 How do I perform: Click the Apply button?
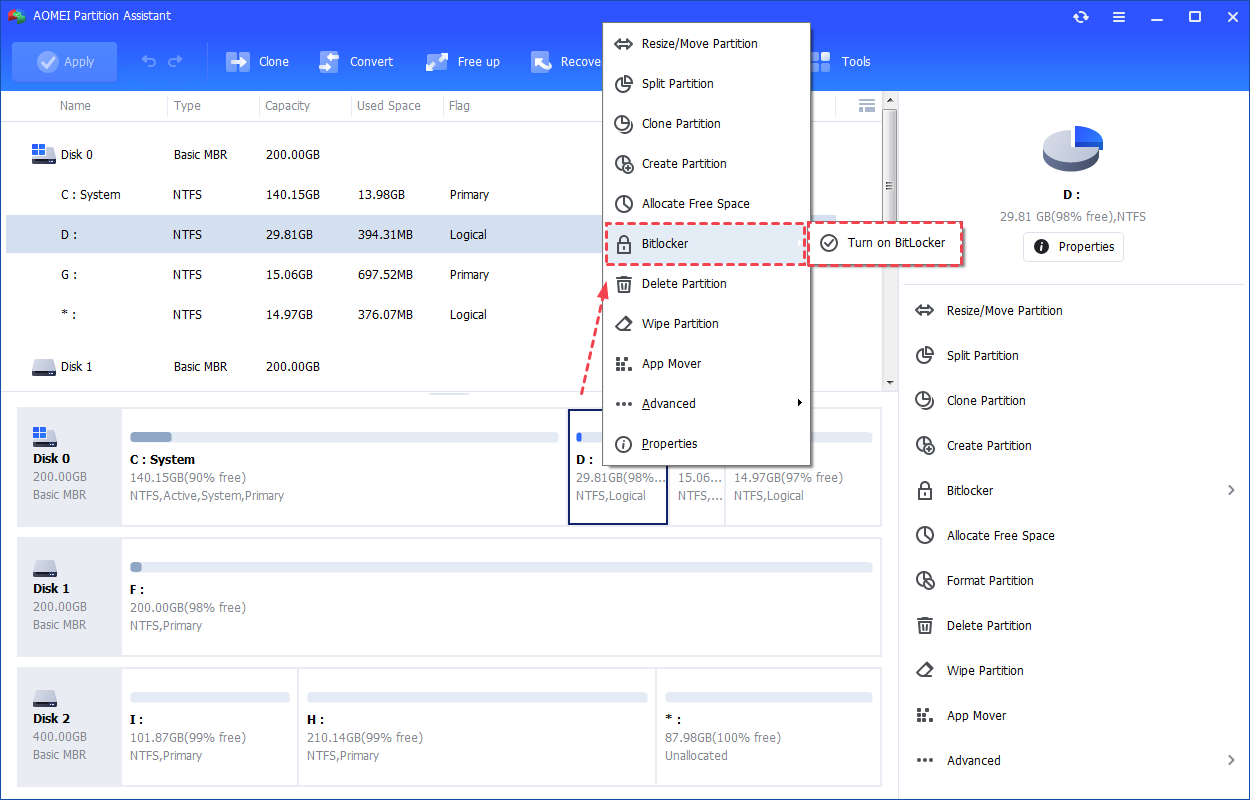pos(64,61)
